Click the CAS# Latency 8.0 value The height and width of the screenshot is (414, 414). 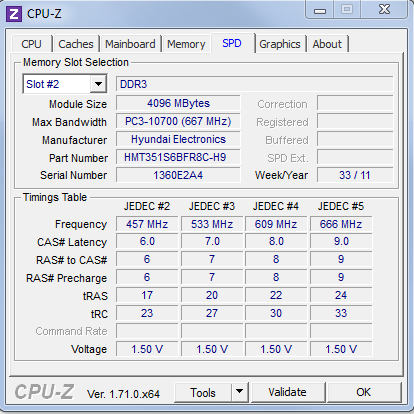click(276, 241)
